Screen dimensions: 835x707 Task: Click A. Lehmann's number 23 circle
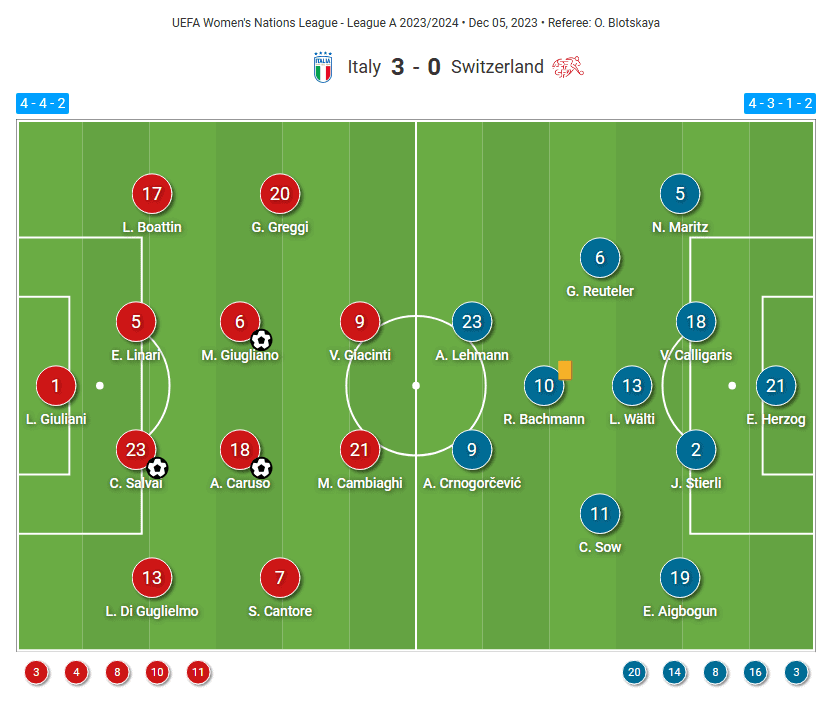point(472,322)
